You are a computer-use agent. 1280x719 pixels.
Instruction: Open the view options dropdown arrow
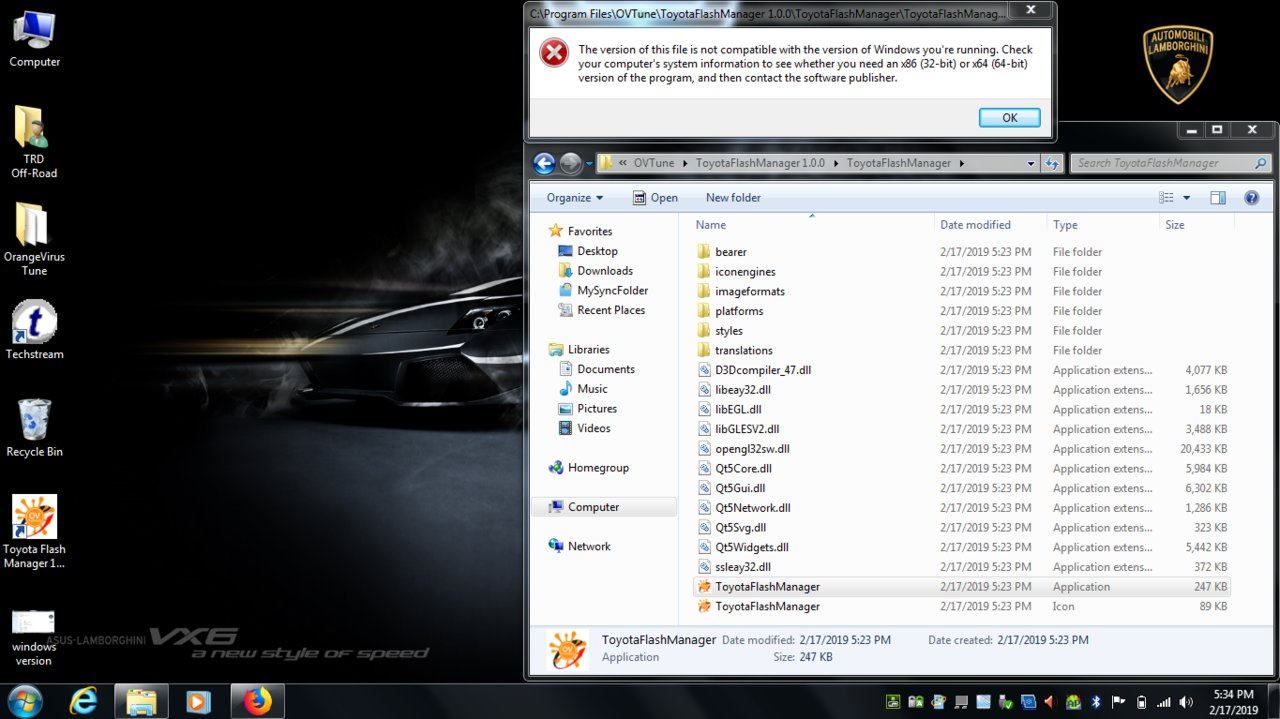1187,198
